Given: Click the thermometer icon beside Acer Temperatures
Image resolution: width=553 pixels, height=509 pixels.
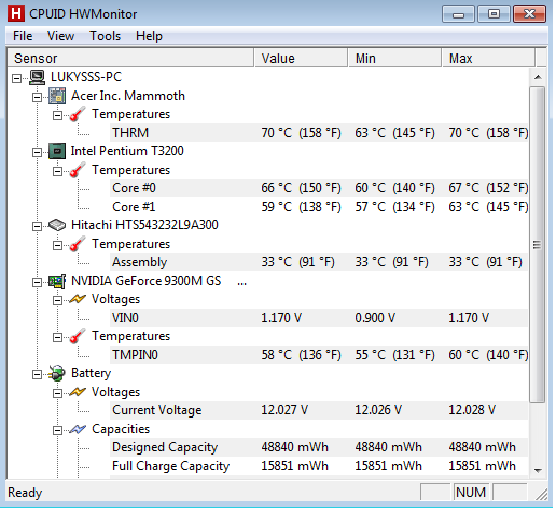Looking at the screenshot, I should [77, 114].
